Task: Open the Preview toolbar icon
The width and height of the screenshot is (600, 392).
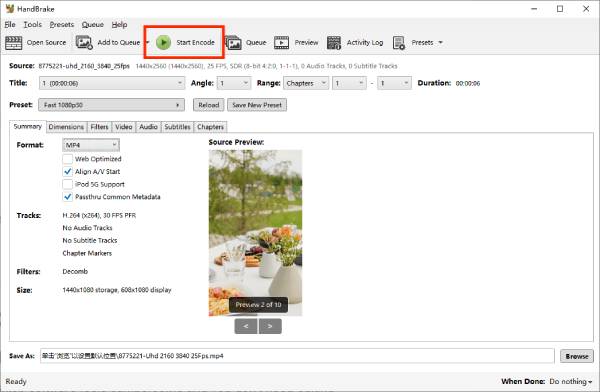Action: point(281,42)
